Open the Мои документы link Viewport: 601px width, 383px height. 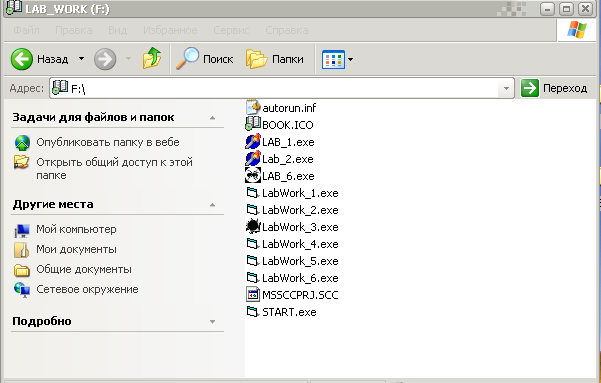pos(76,249)
